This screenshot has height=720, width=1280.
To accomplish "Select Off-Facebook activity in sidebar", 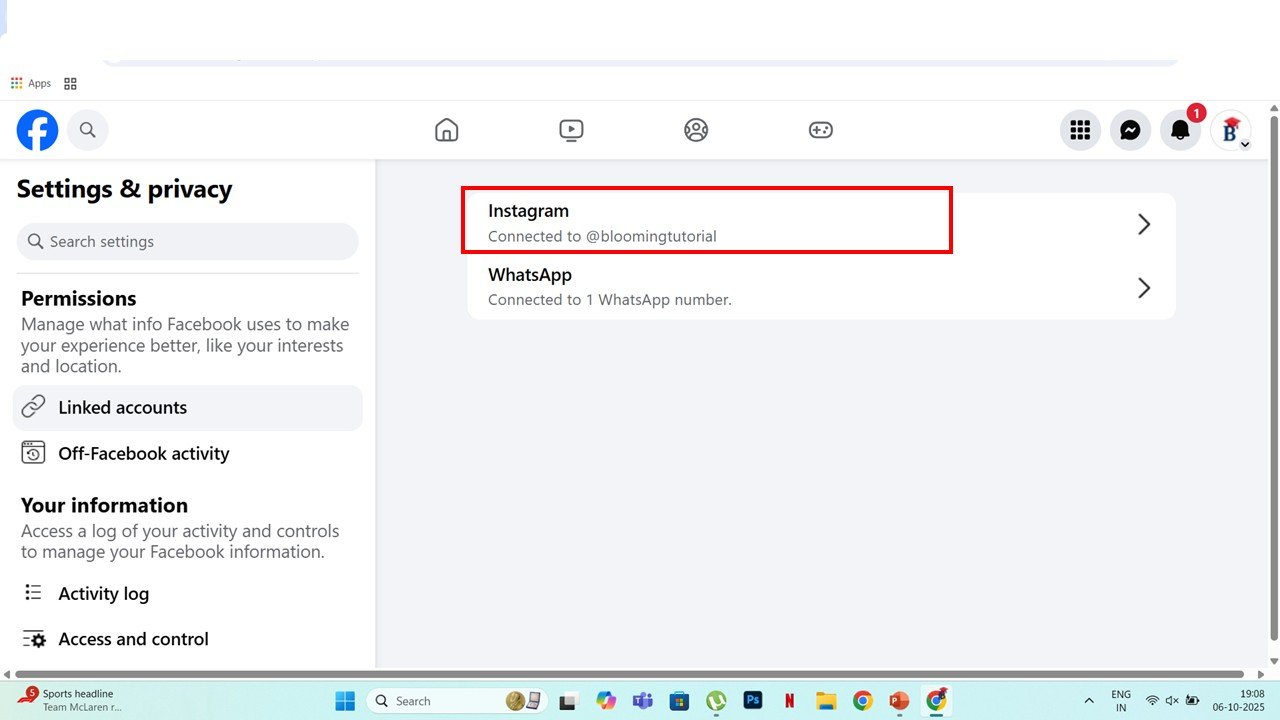I will [x=143, y=454].
